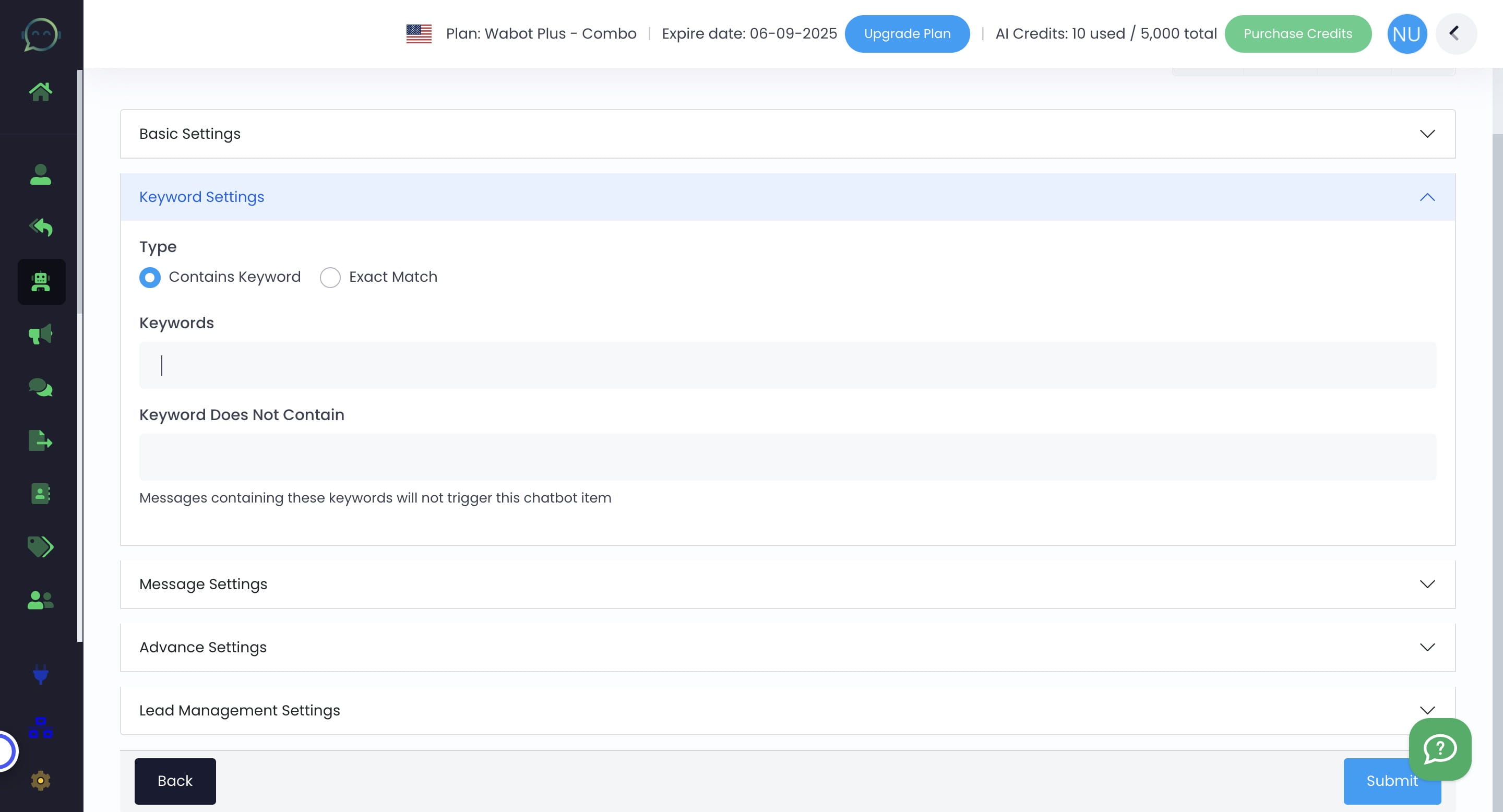Open the chat conversations icon
Viewport: 1503px width, 812px height.
41,387
